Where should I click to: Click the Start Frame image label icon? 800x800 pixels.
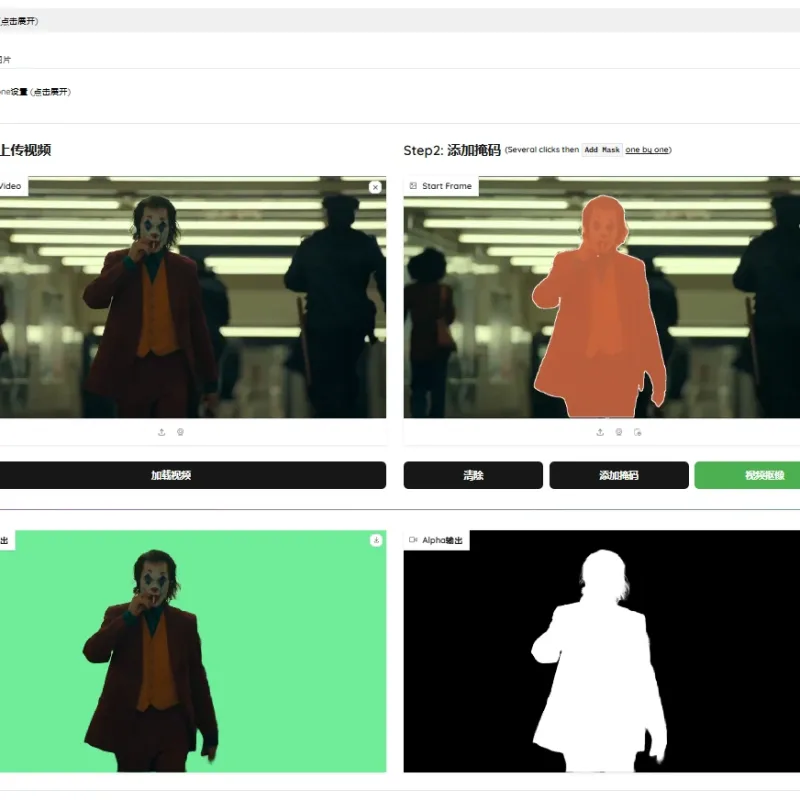[413, 186]
